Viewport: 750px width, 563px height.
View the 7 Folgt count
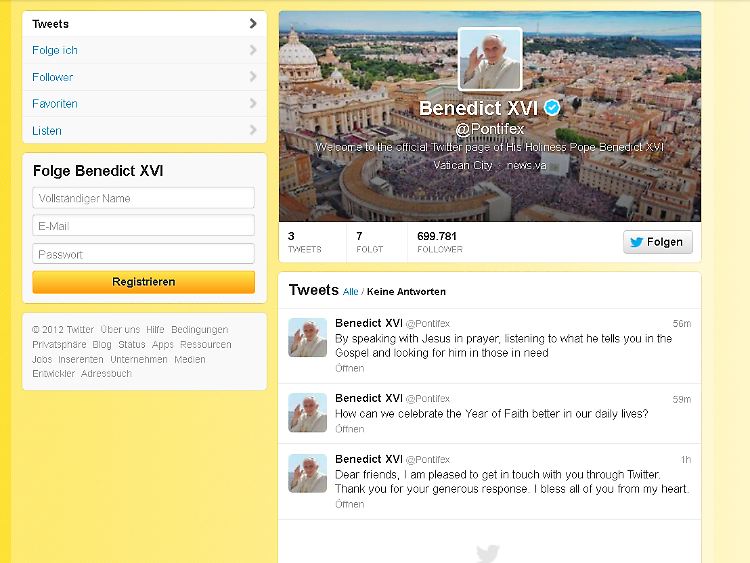click(369, 242)
